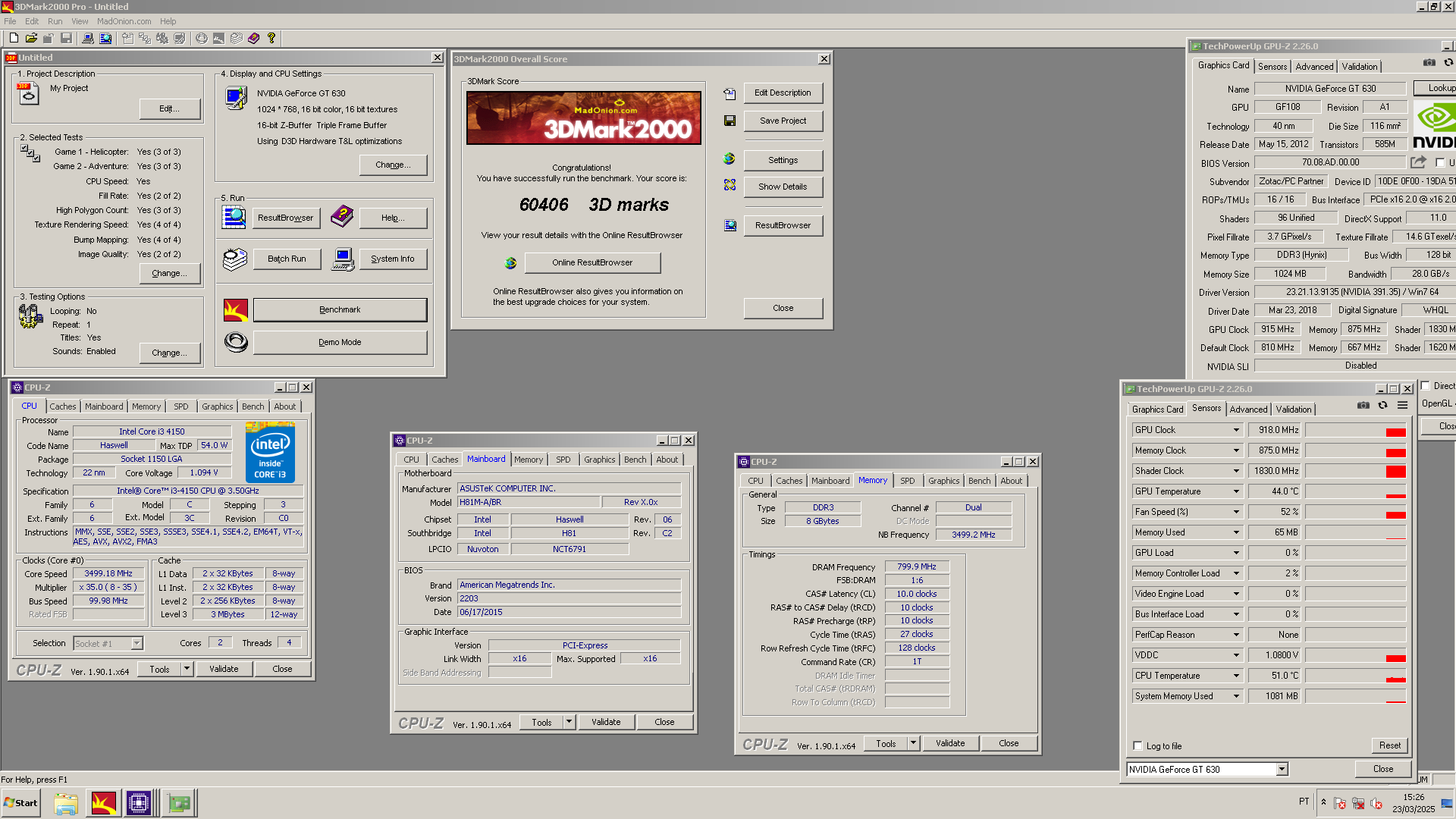The image size is (1456, 819).
Task: Click Show Details button in score dialog
Action: pyautogui.click(x=783, y=187)
